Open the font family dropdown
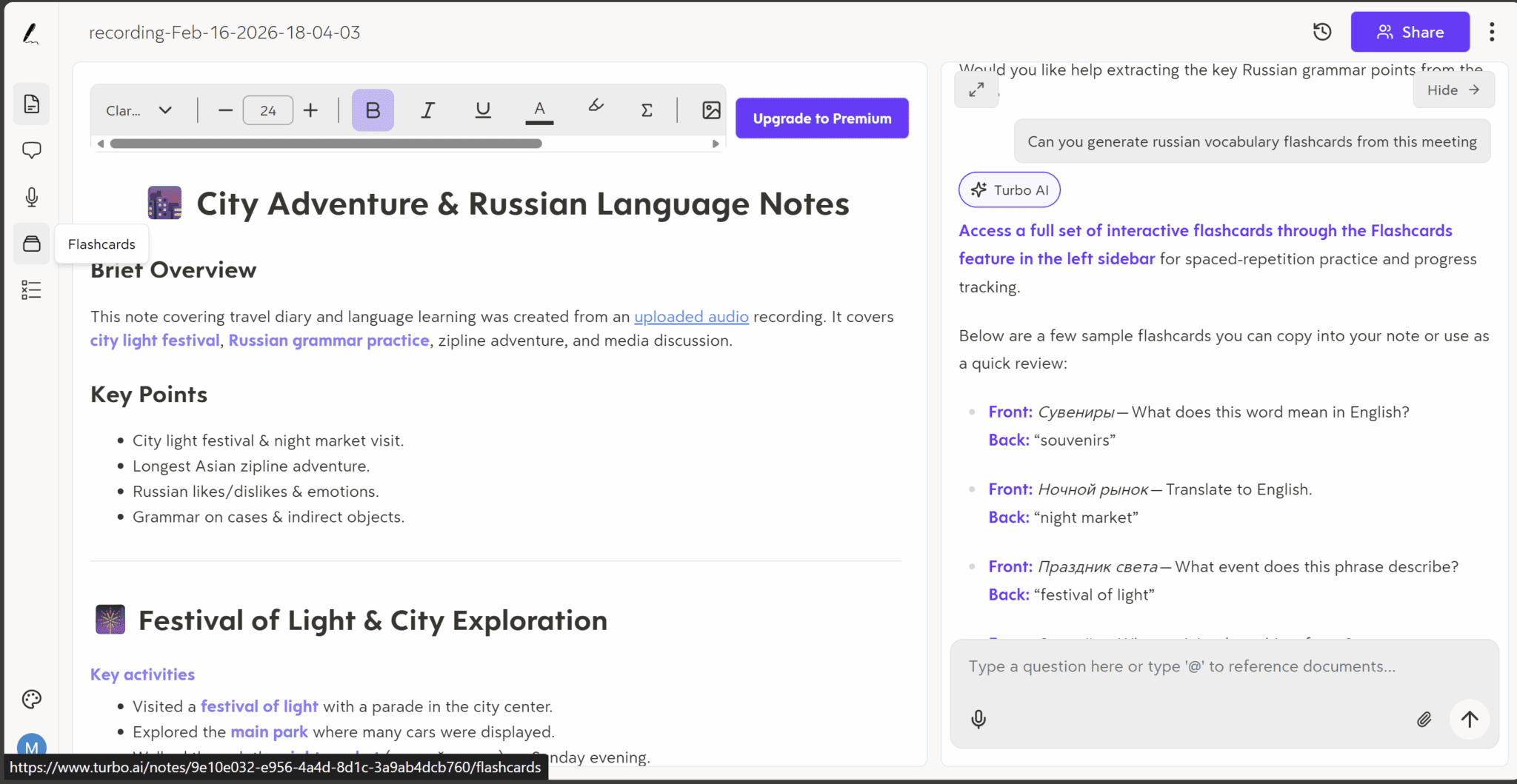1517x784 pixels. click(139, 110)
